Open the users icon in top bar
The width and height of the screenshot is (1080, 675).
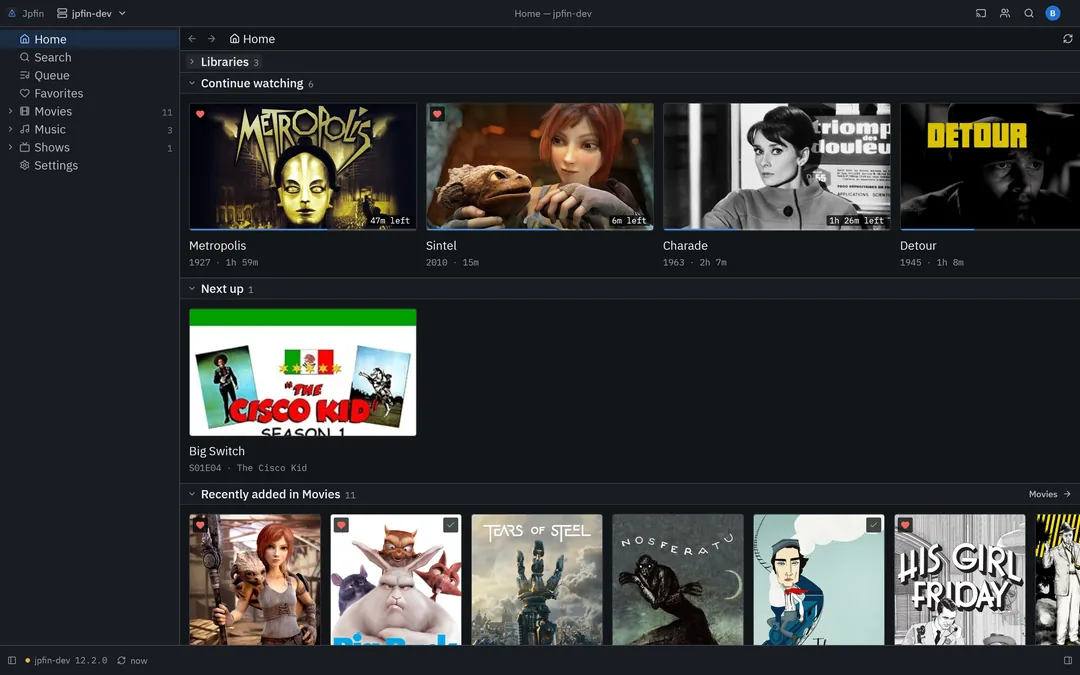[1005, 13]
